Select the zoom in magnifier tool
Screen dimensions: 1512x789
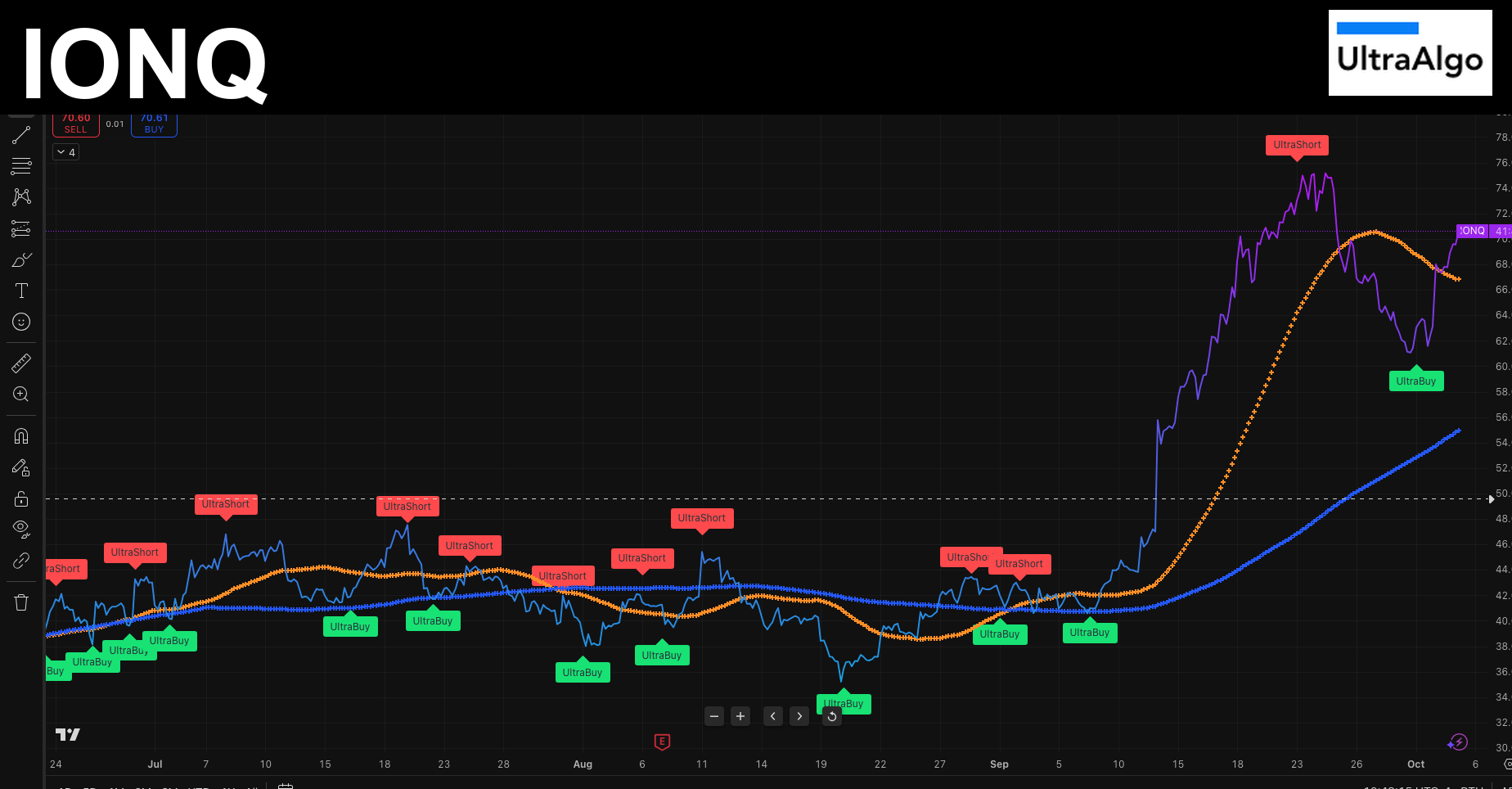pyautogui.click(x=21, y=394)
